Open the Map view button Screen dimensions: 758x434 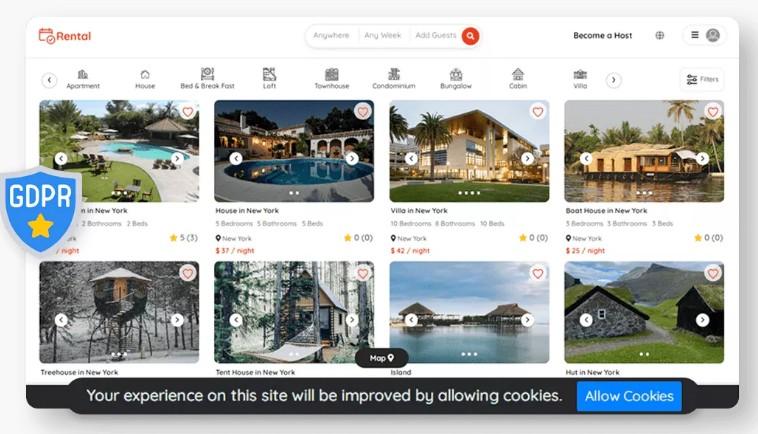[x=381, y=358]
